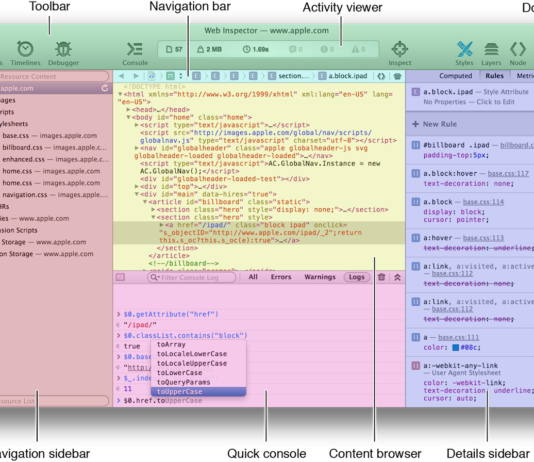The width and height of the screenshot is (534, 462).
Task: Filter console by Errors
Action: coord(281,277)
